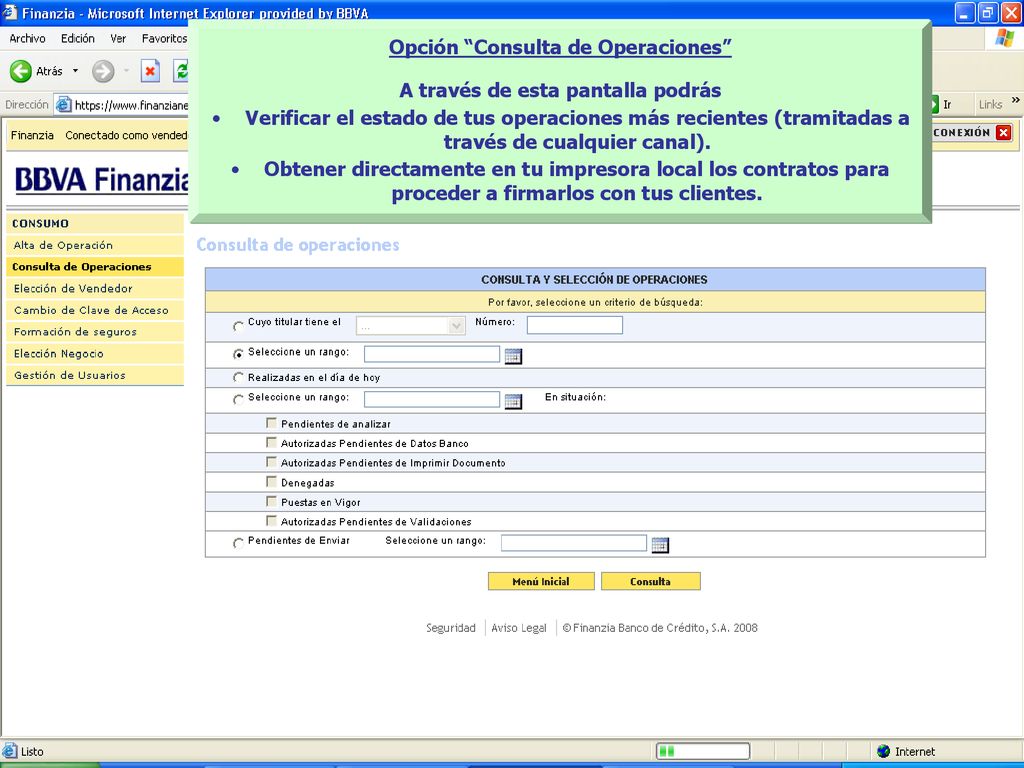
Task: Open the Seguridad footer link
Action: click(x=451, y=628)
